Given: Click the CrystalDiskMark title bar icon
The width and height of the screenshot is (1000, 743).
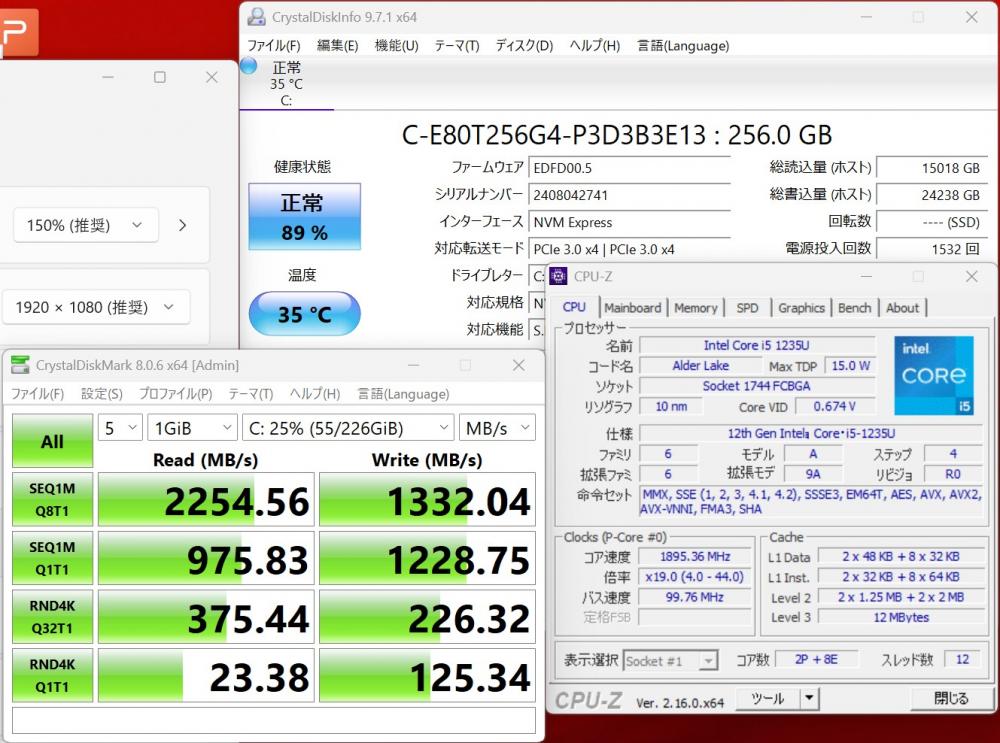Looking at the screenshot, I should pos(20,365).
